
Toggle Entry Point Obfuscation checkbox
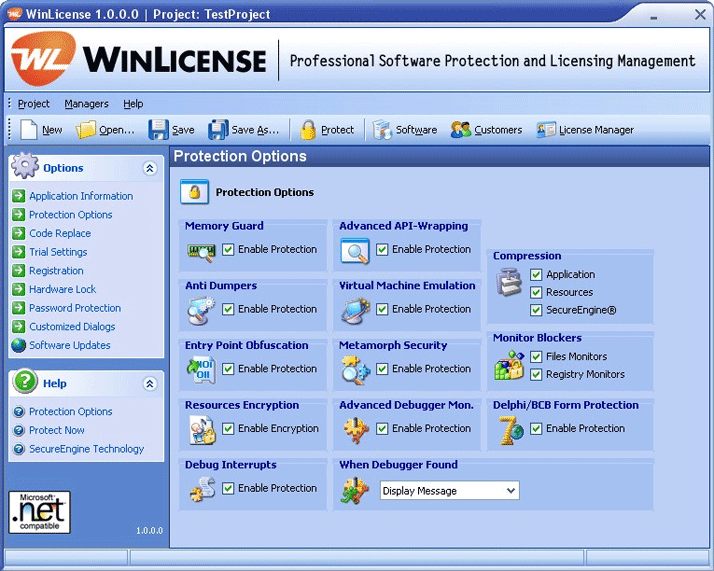[x=228, y=368]
